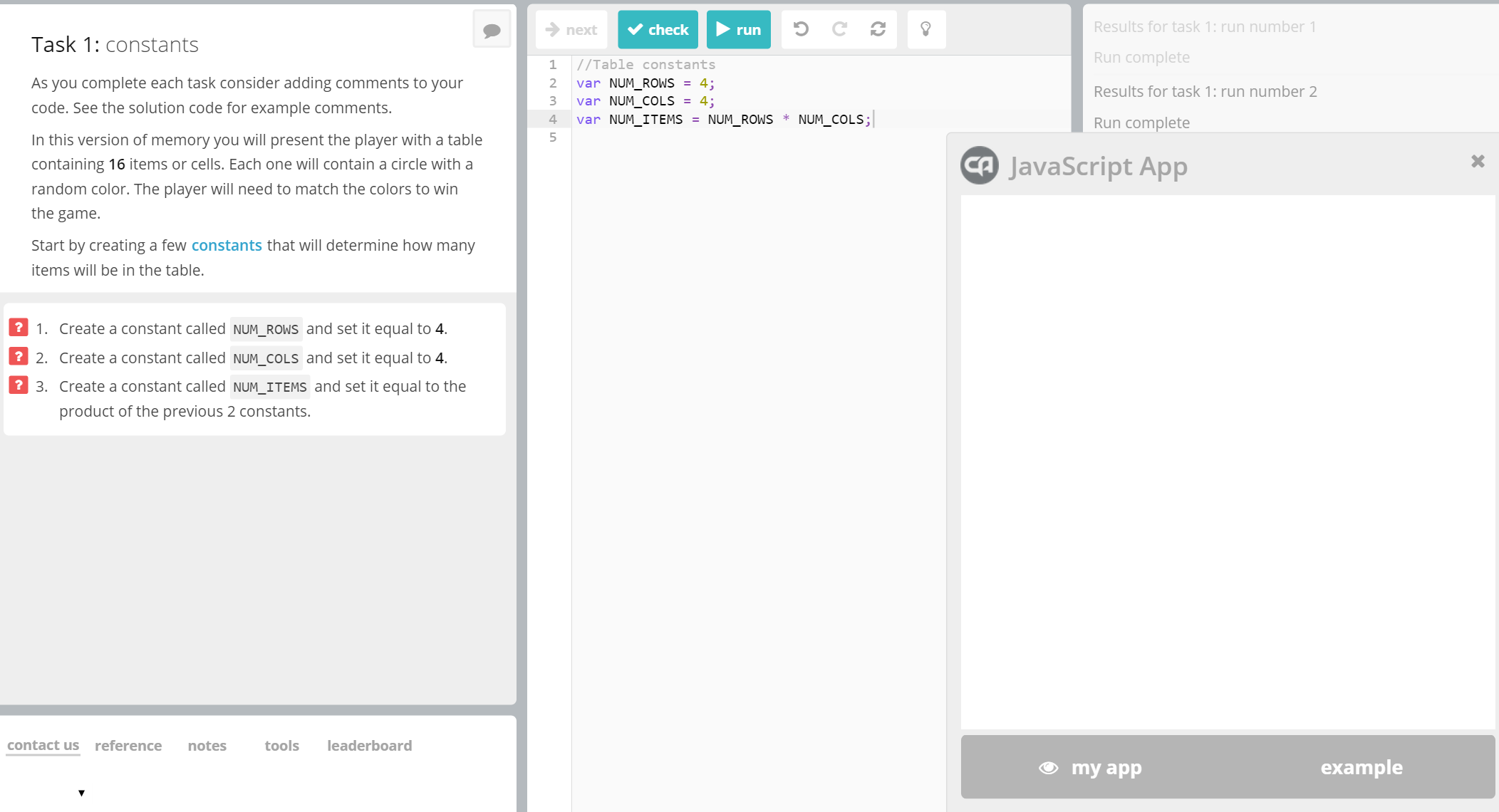Open the reference tab

coord(128,746)
